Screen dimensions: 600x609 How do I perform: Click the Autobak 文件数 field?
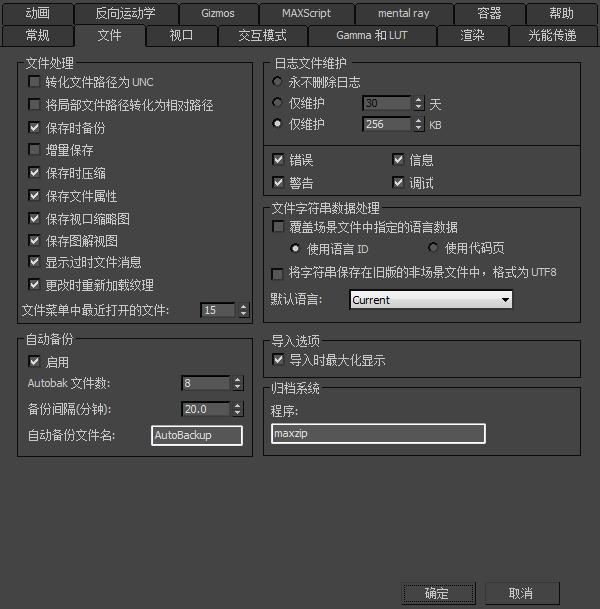(205, 383)
